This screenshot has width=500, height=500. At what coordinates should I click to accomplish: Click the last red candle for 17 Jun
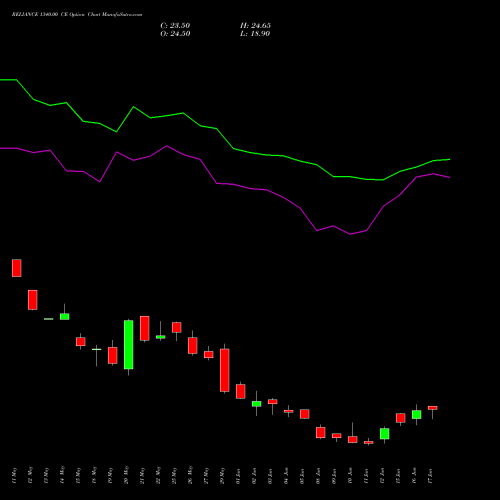(433, 408)
